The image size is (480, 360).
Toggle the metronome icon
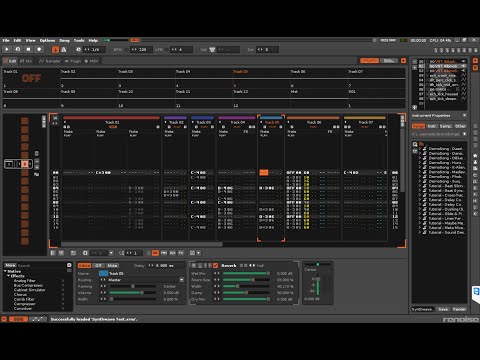point(64,50)
